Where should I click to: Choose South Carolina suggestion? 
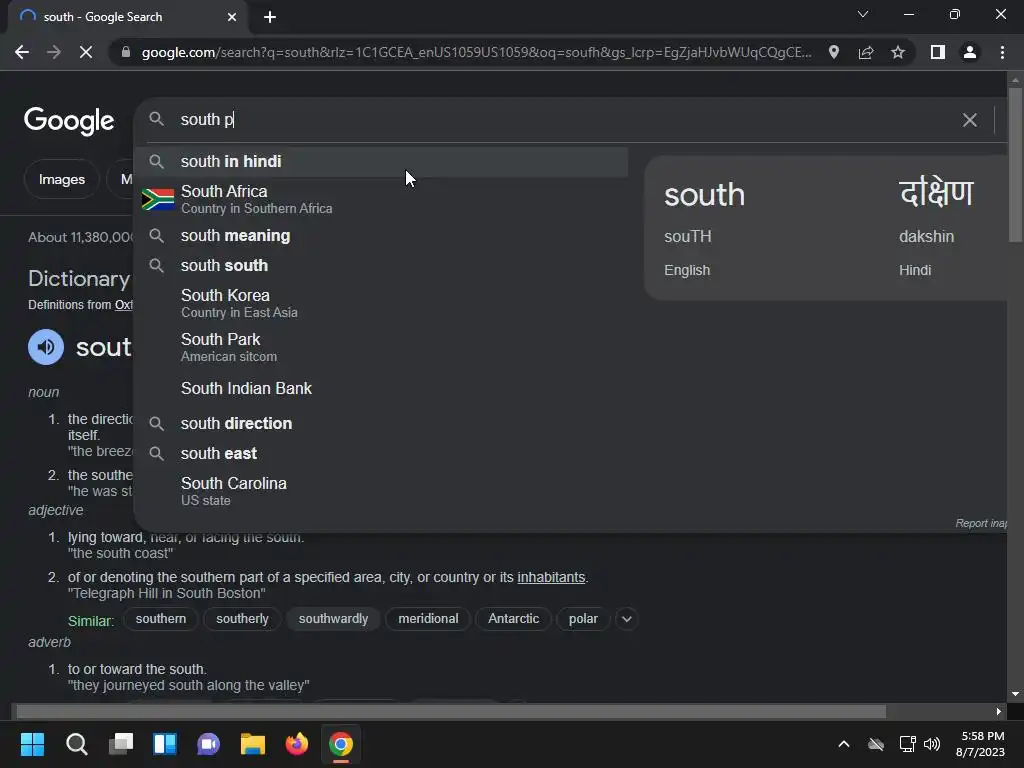[381, 491]
